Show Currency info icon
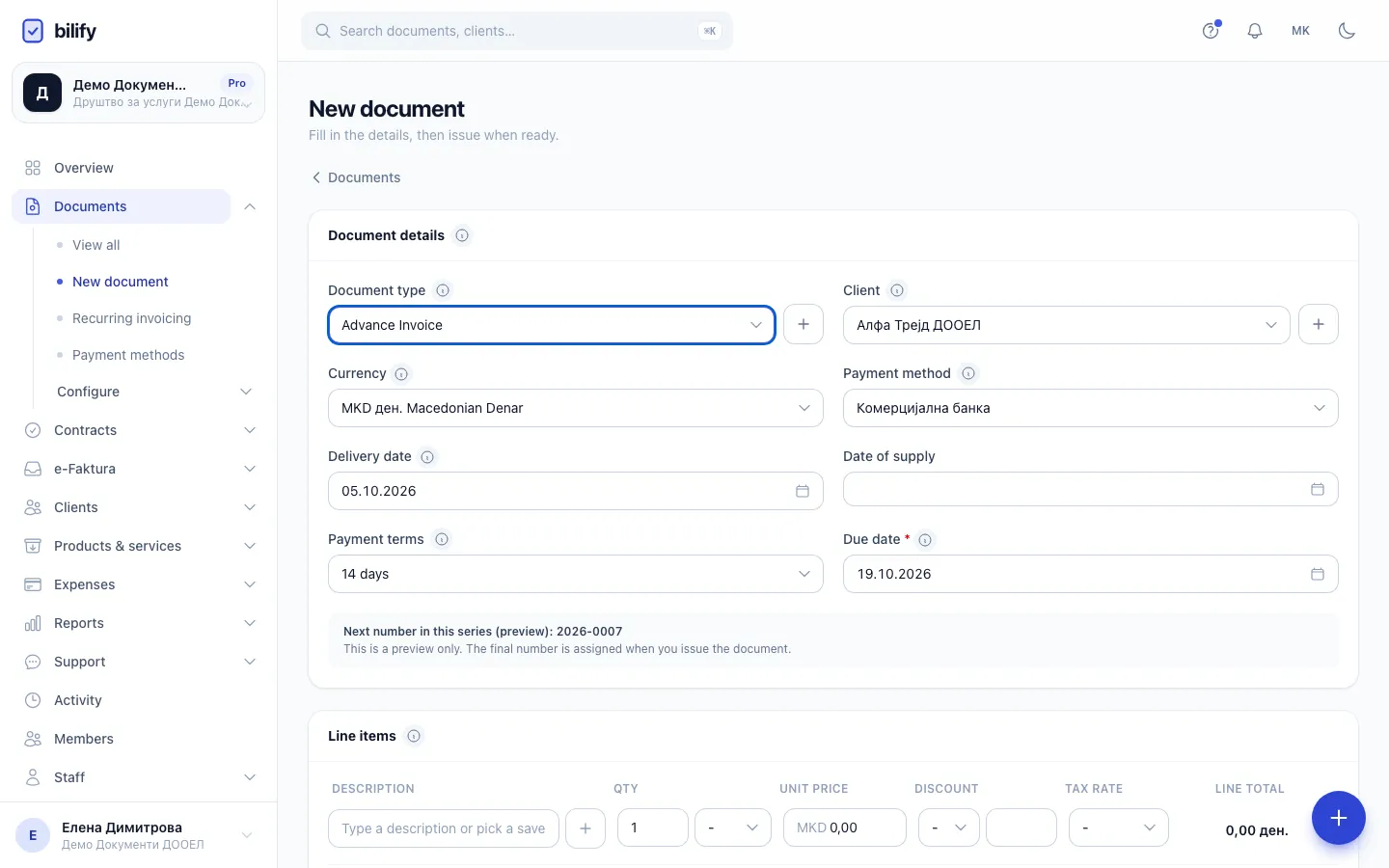The width and height of the screenshot is (1389, 868). (401, 373)
